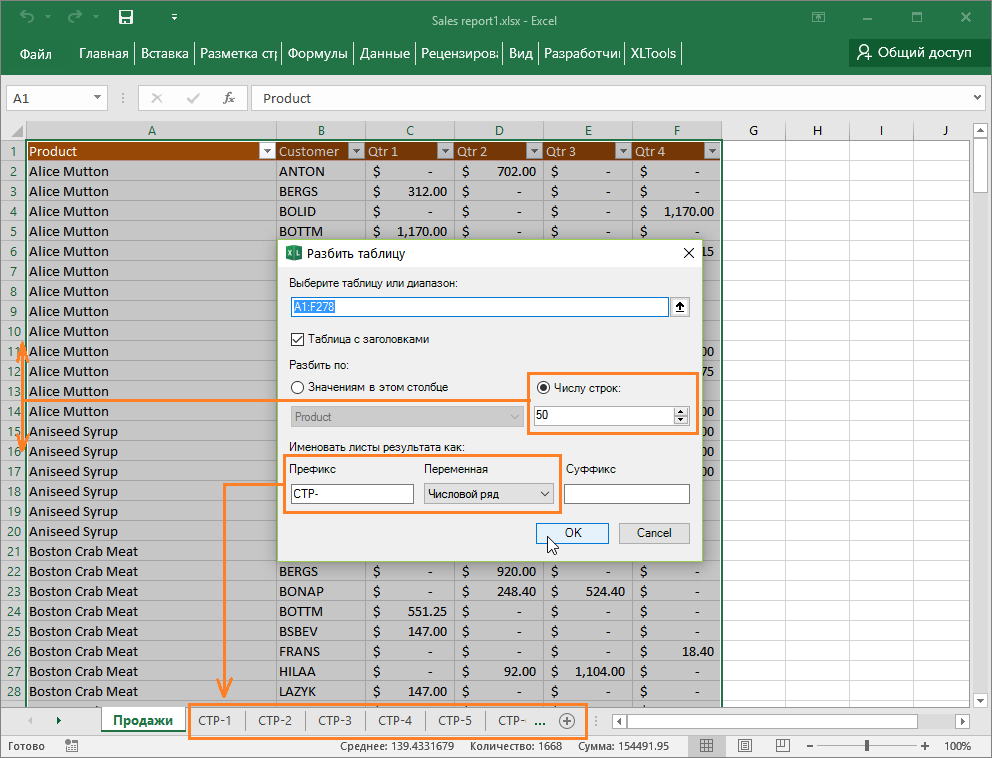Click the range selector collapse icon
The image size is (992, 758).
[x=681, y=307]
